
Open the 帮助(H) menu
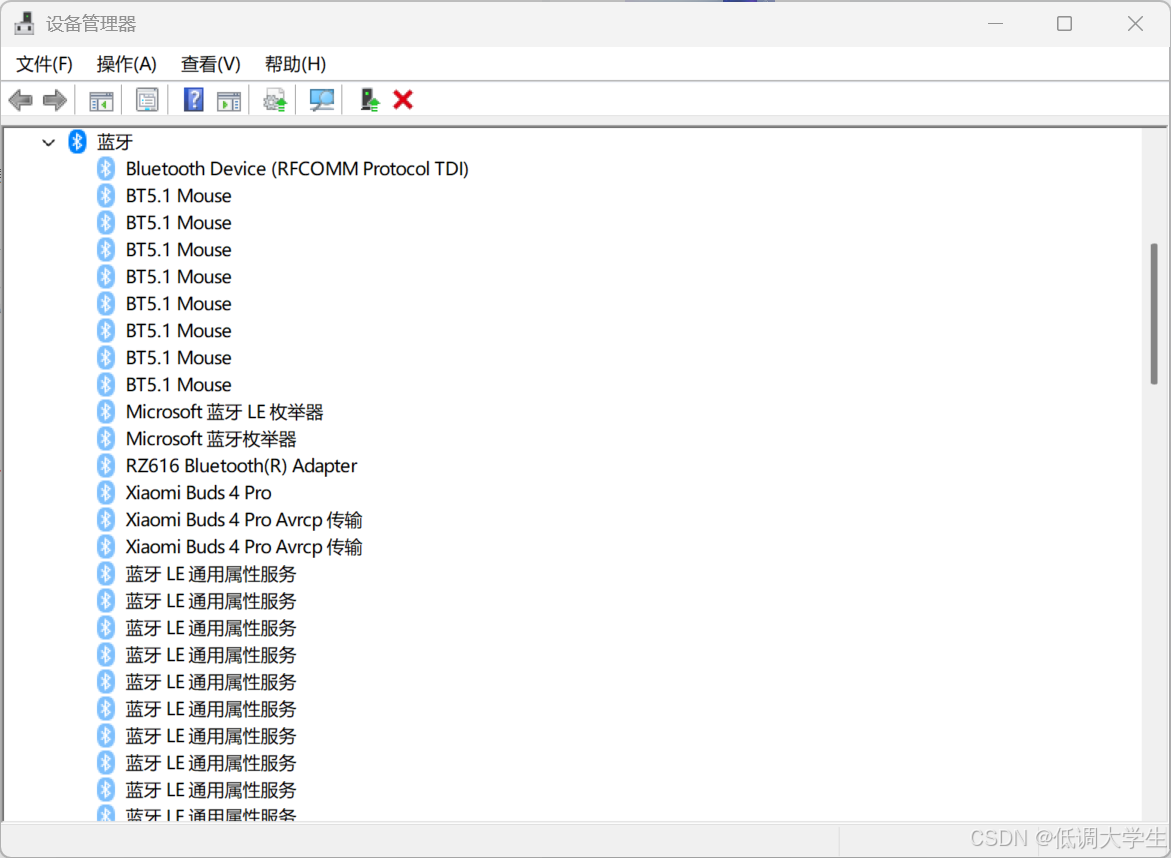point(295,64)
